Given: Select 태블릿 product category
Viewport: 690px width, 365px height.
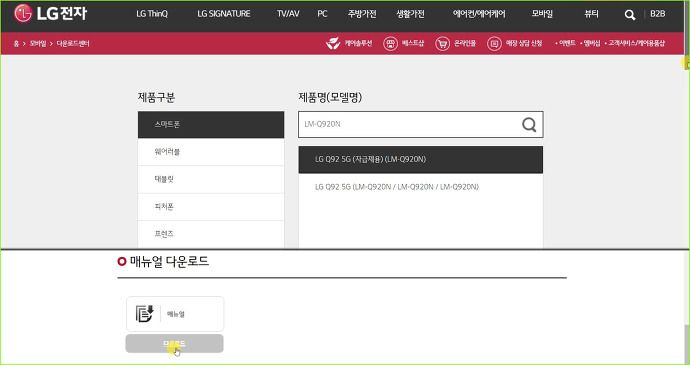Looking at the screenshot, I should coord(211,179).
